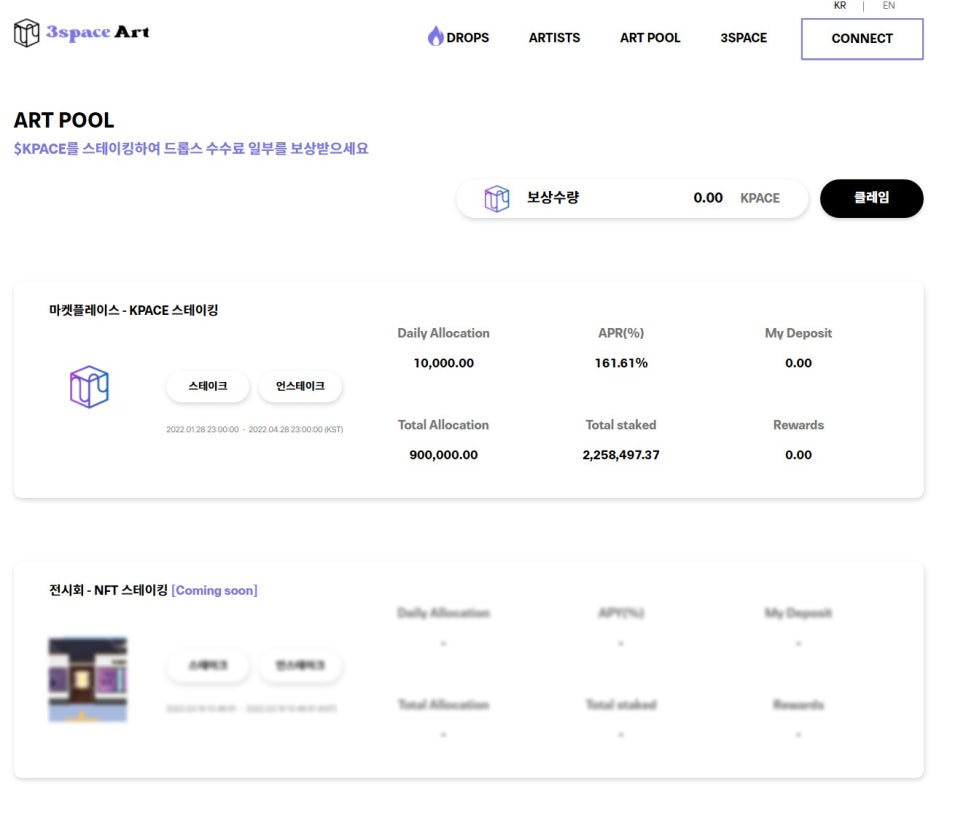Click the 900,000.00 total allocation value
This screenshot has height=823, width=966.
tap(444, 455)
